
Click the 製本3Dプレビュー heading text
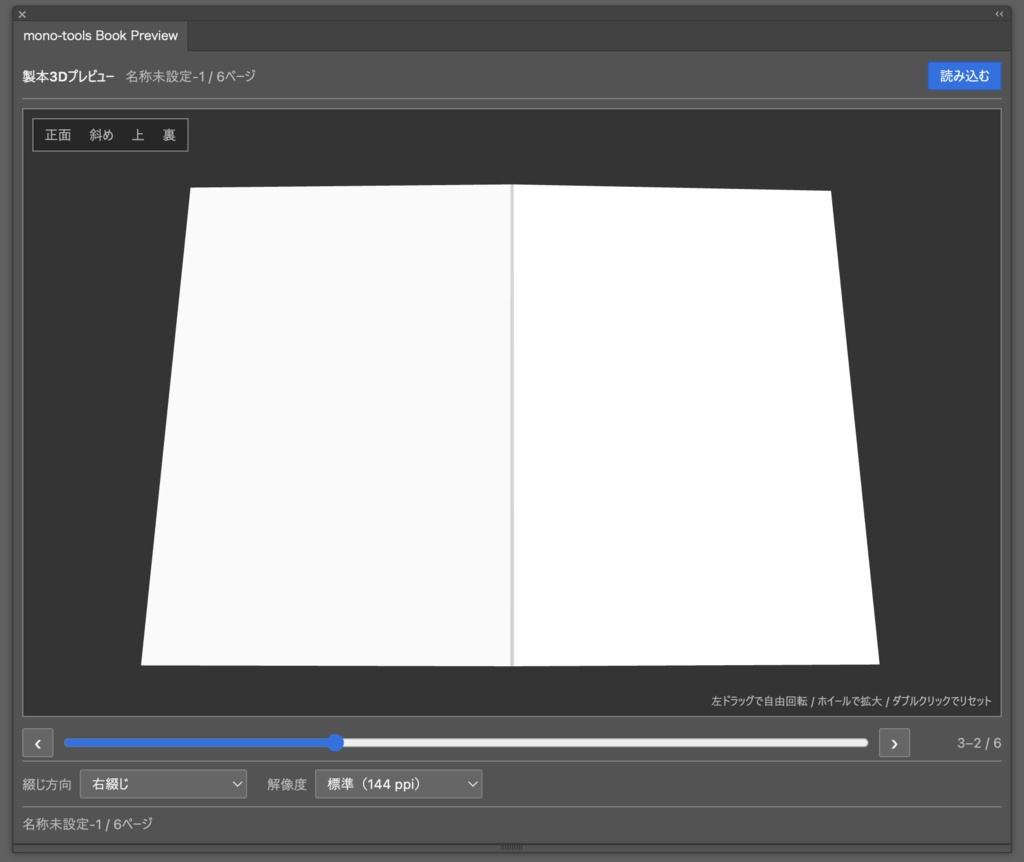pos(69,76)
